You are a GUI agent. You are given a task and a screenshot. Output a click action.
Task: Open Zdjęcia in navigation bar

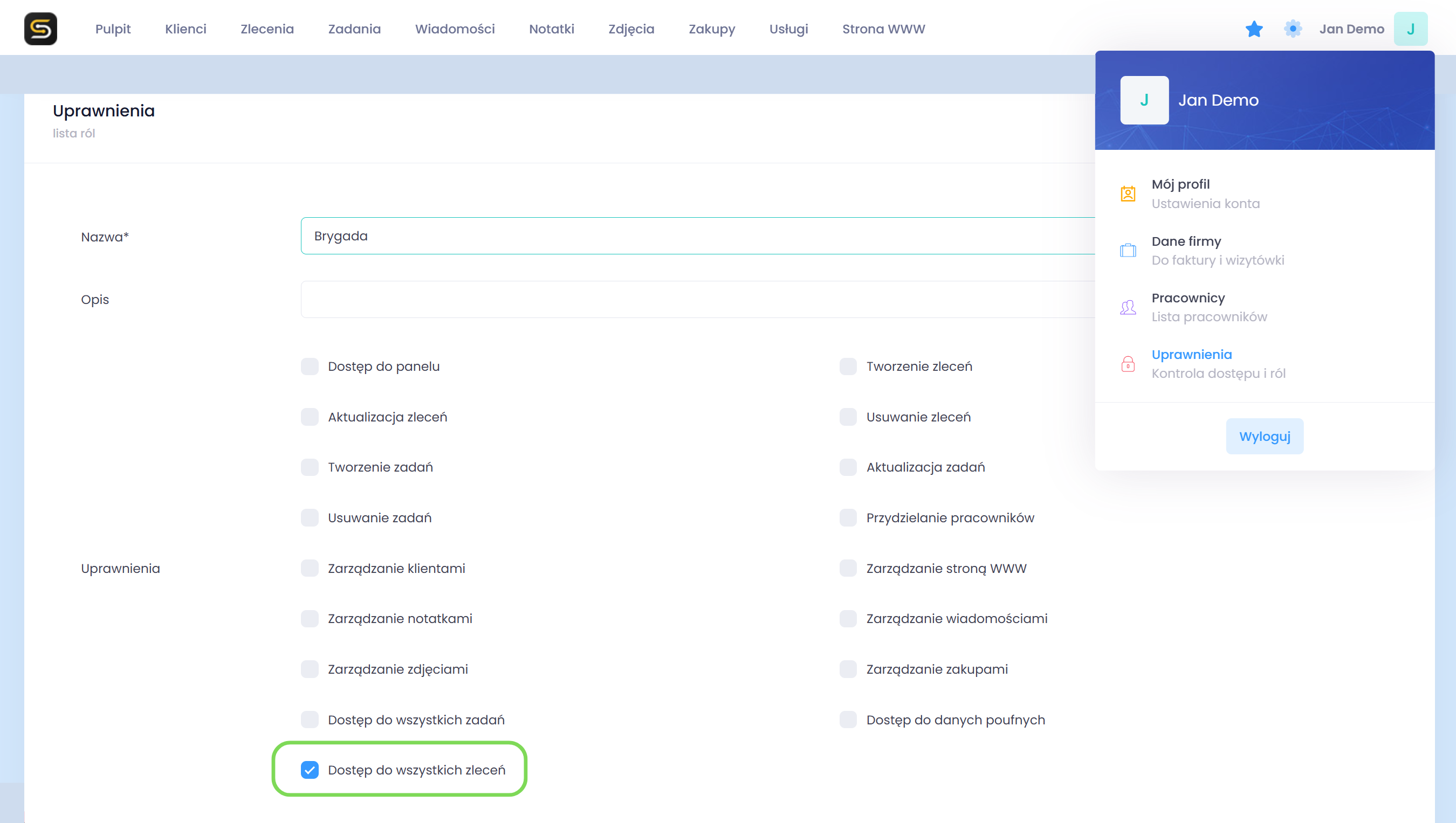coord(631,29)
